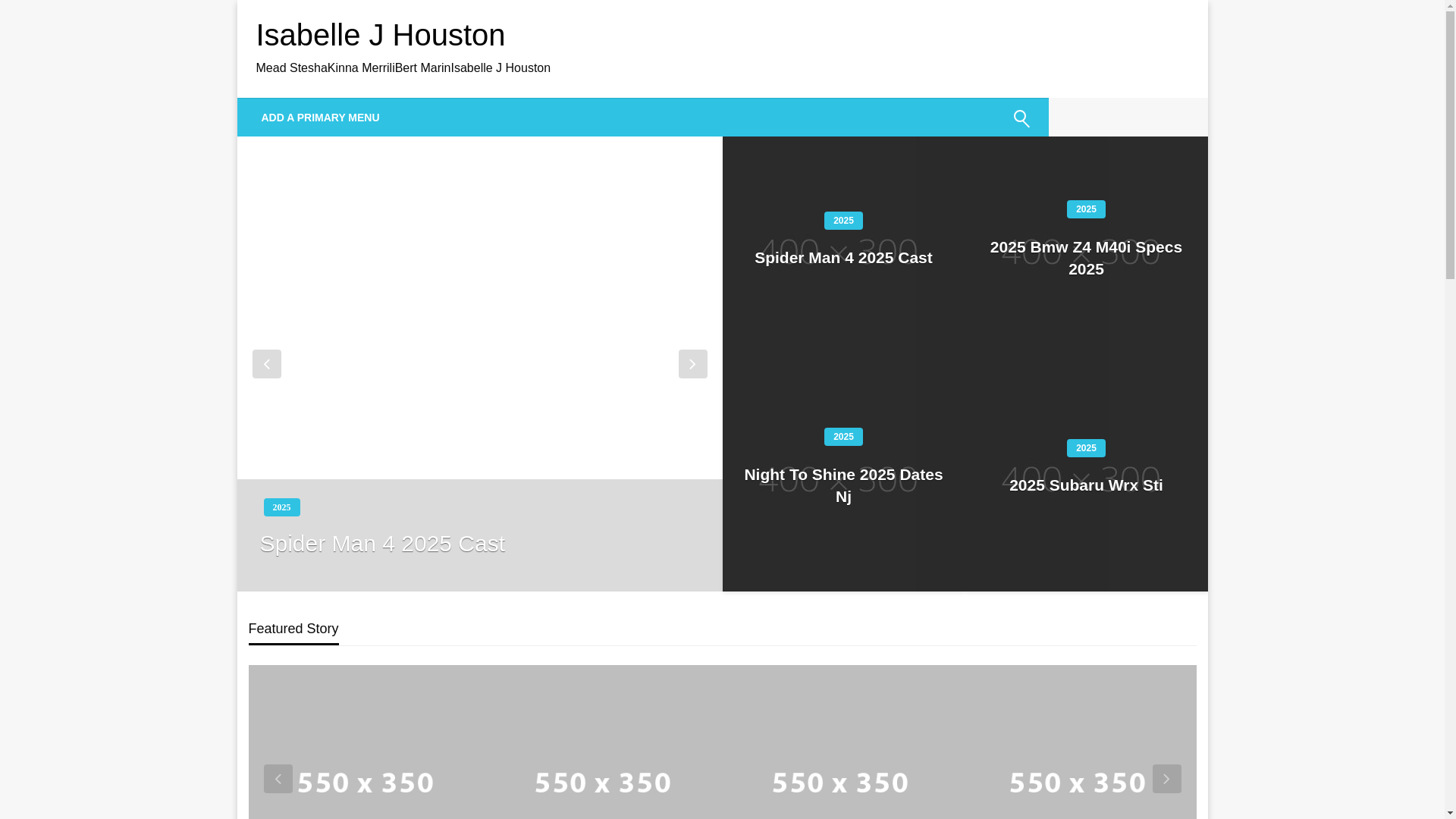
Task: Click 2025 tag above Subaru Wrx Sti post
Action: pyautogui.click(x=1086, y=448)
